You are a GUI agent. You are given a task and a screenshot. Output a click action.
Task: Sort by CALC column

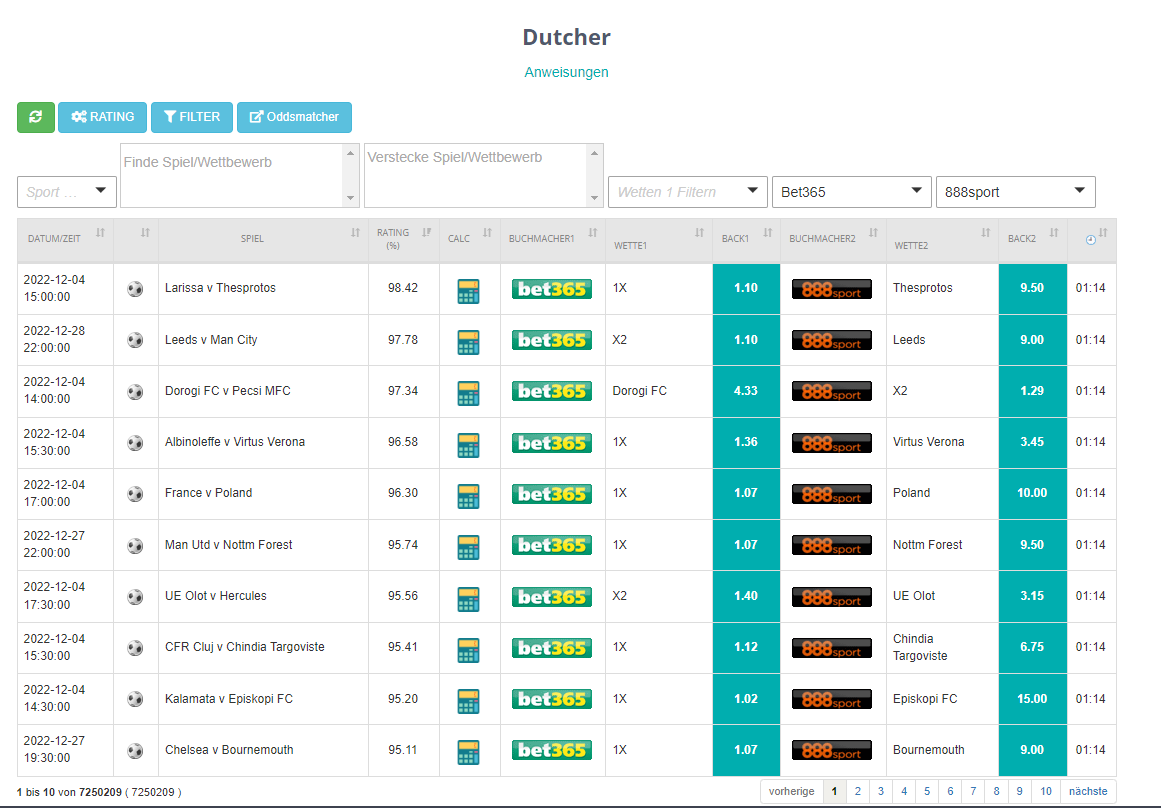click(x=469, y=239)
